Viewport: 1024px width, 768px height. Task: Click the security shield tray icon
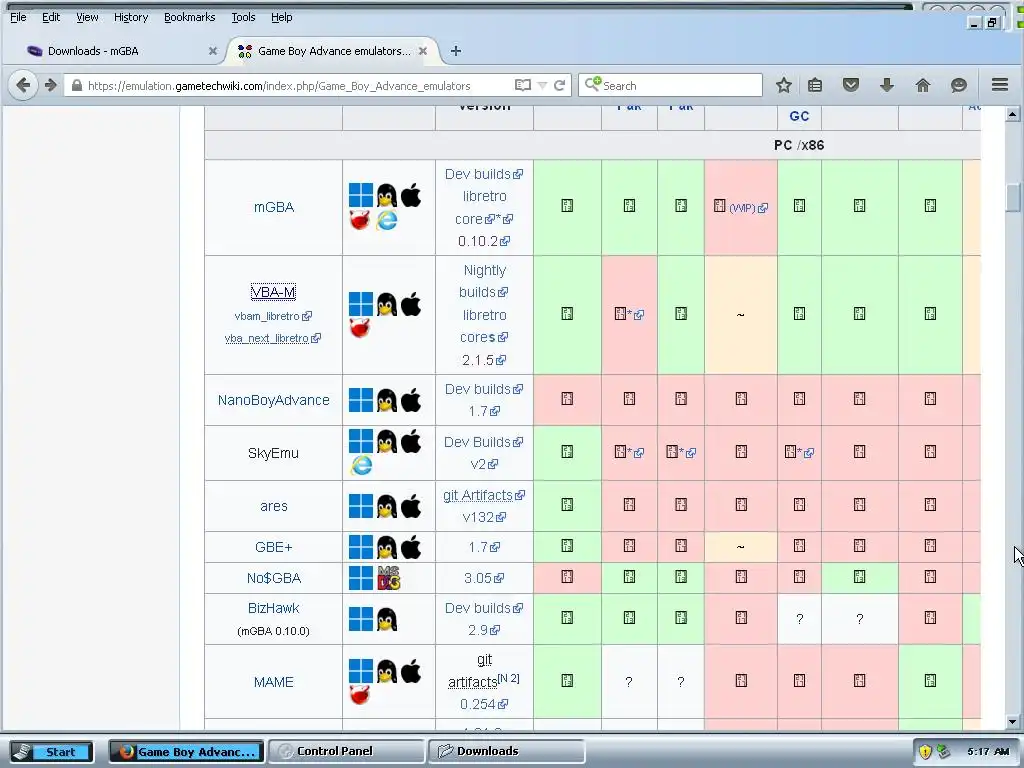[x=925, y=752]
